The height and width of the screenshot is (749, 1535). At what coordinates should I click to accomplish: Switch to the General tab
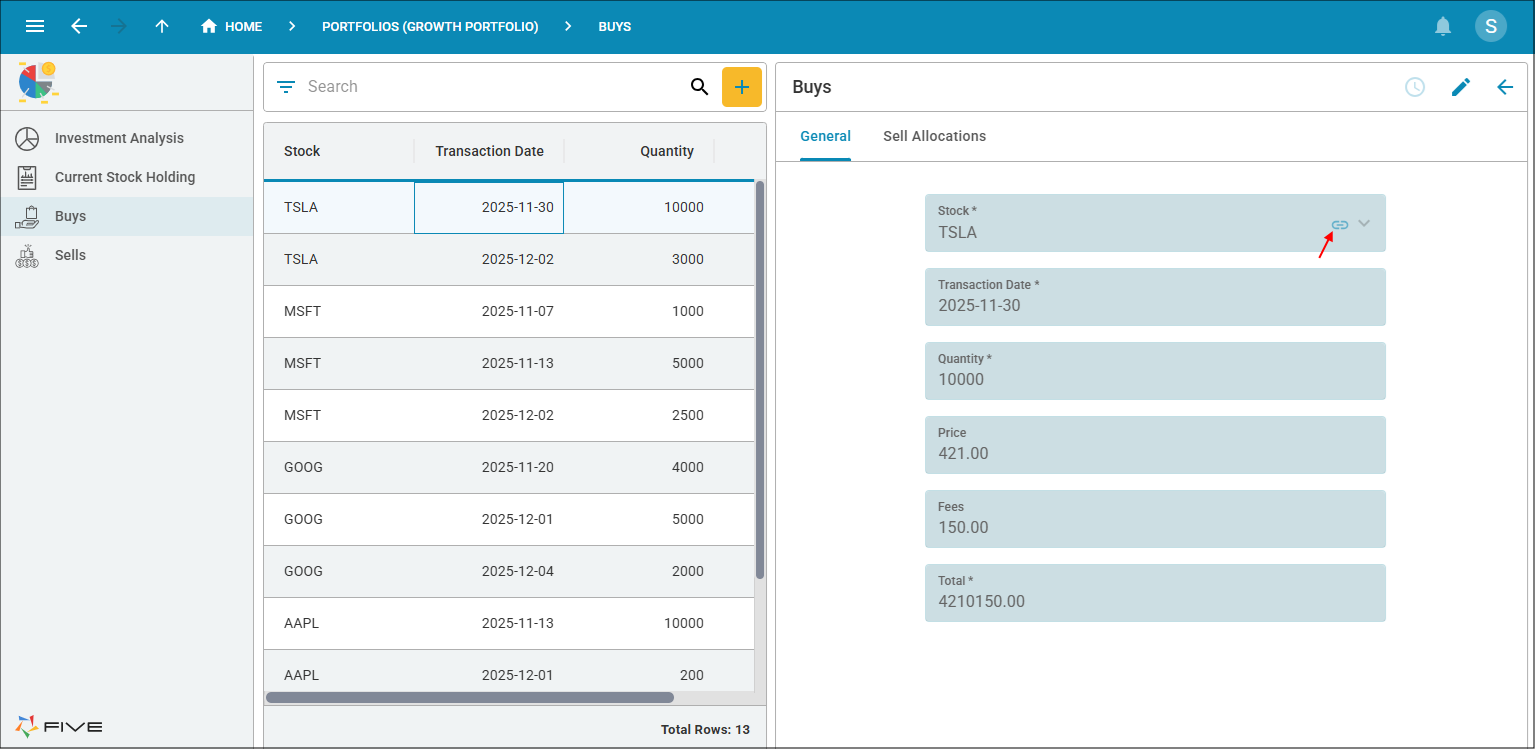tap(825, 137)
